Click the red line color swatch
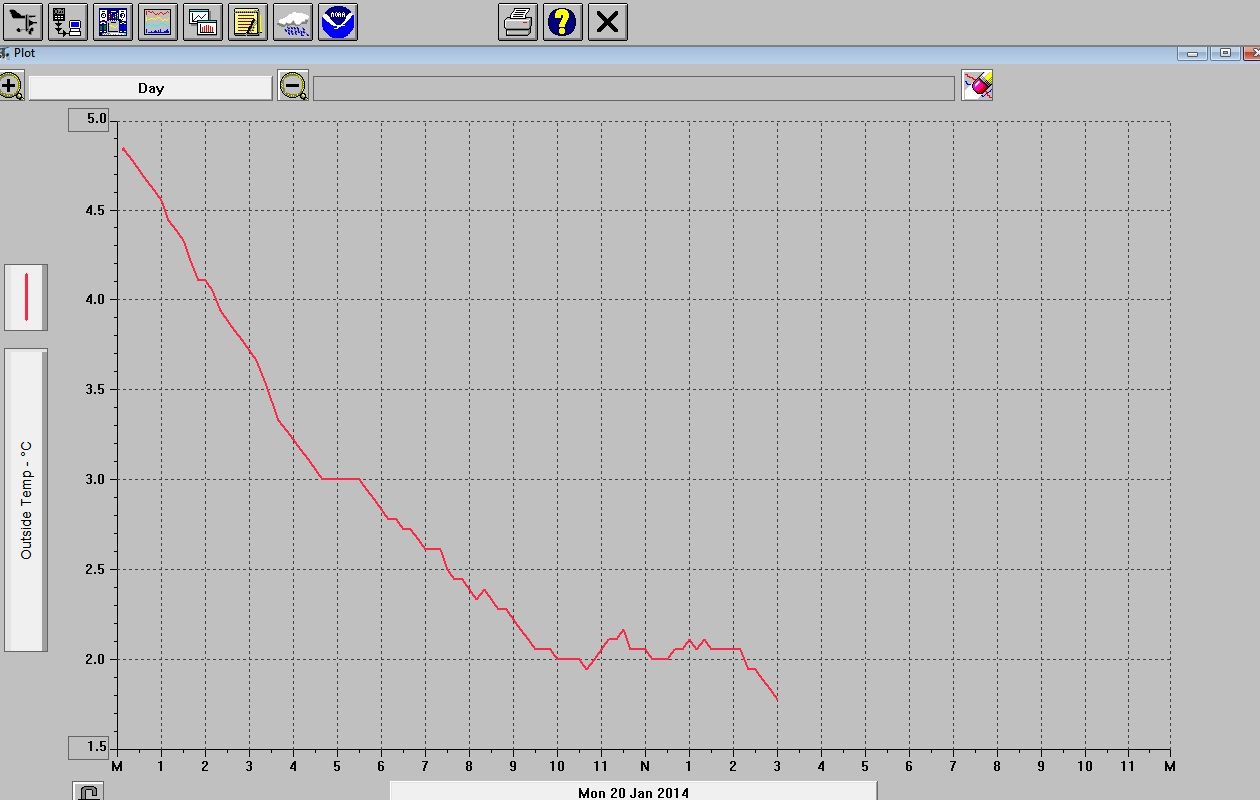Screen dimensions: 1260x800 [x=26, y=296]
